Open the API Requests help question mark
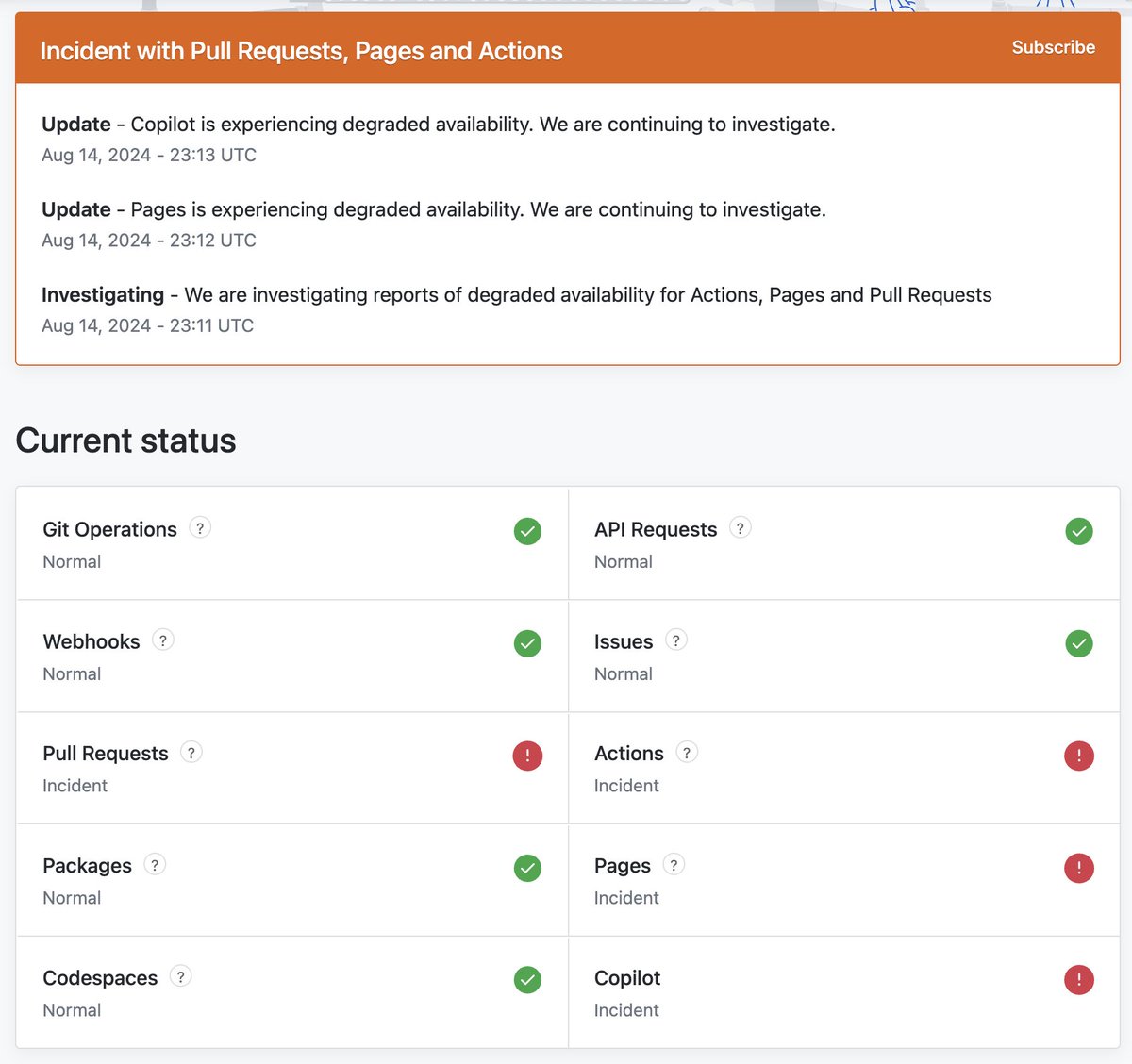Viewport: 1132px width, 1064px height. [x=741, y=528]
